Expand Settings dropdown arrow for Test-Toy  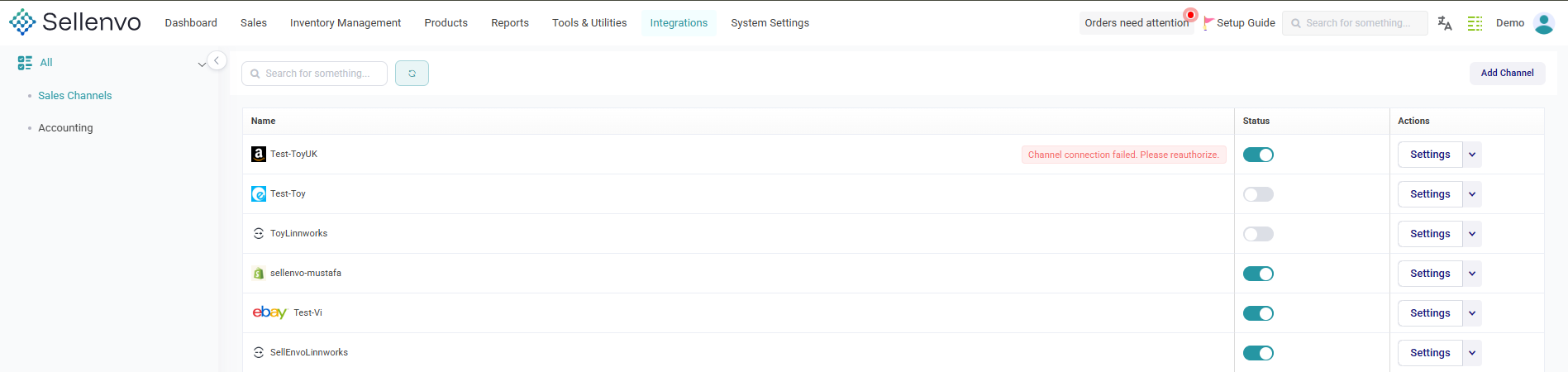[1472, 194]
